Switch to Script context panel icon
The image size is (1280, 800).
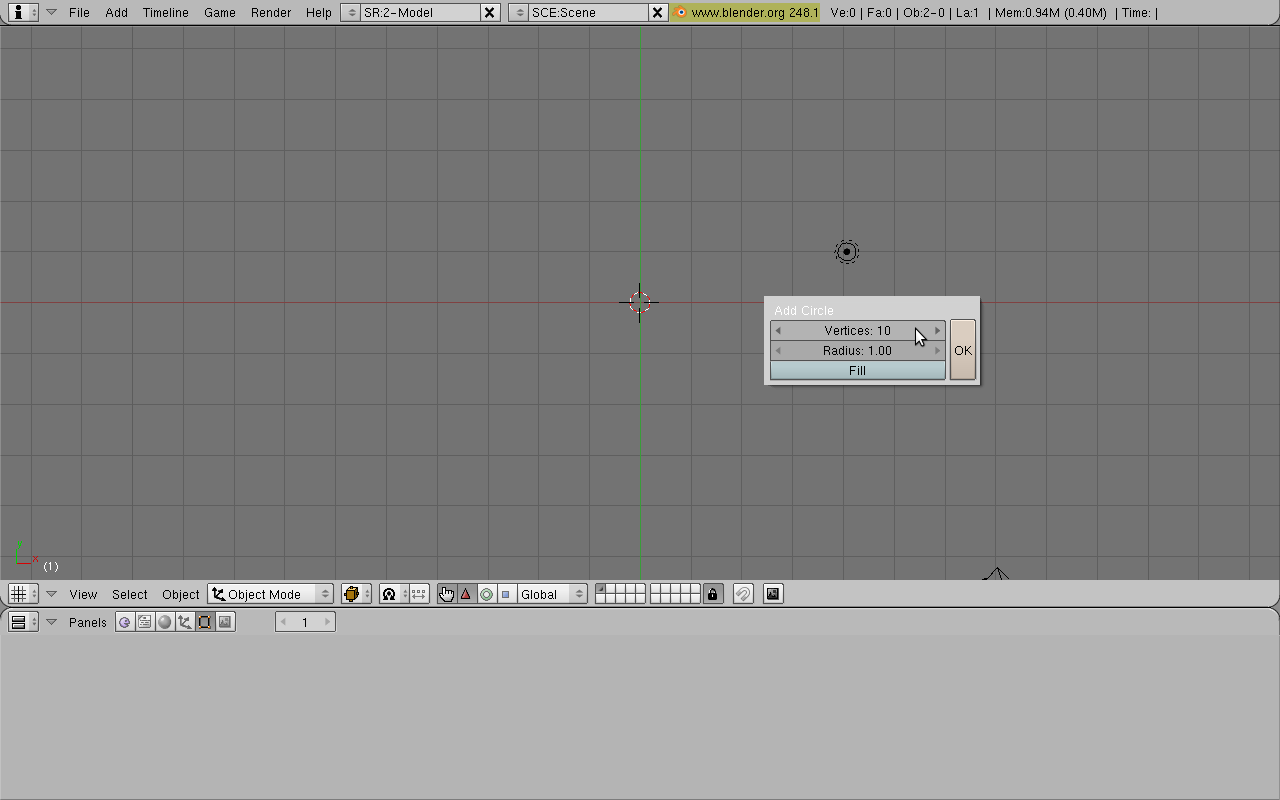[145, 622]
